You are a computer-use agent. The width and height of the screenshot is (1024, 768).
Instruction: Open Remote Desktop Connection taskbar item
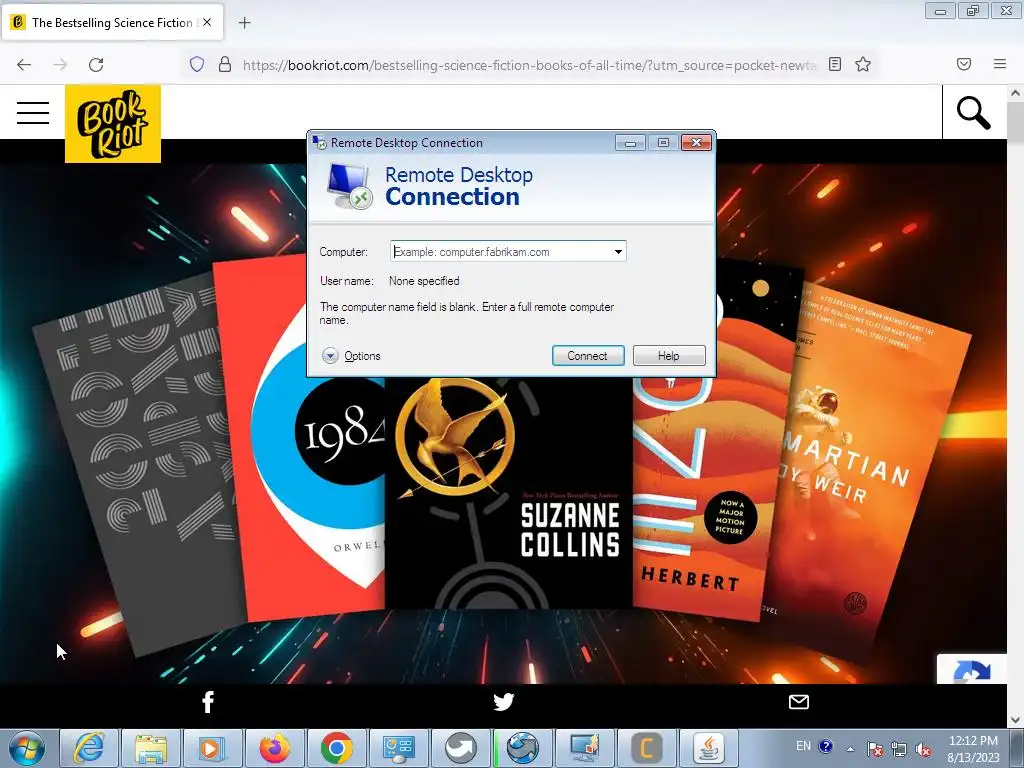point(584,748)
